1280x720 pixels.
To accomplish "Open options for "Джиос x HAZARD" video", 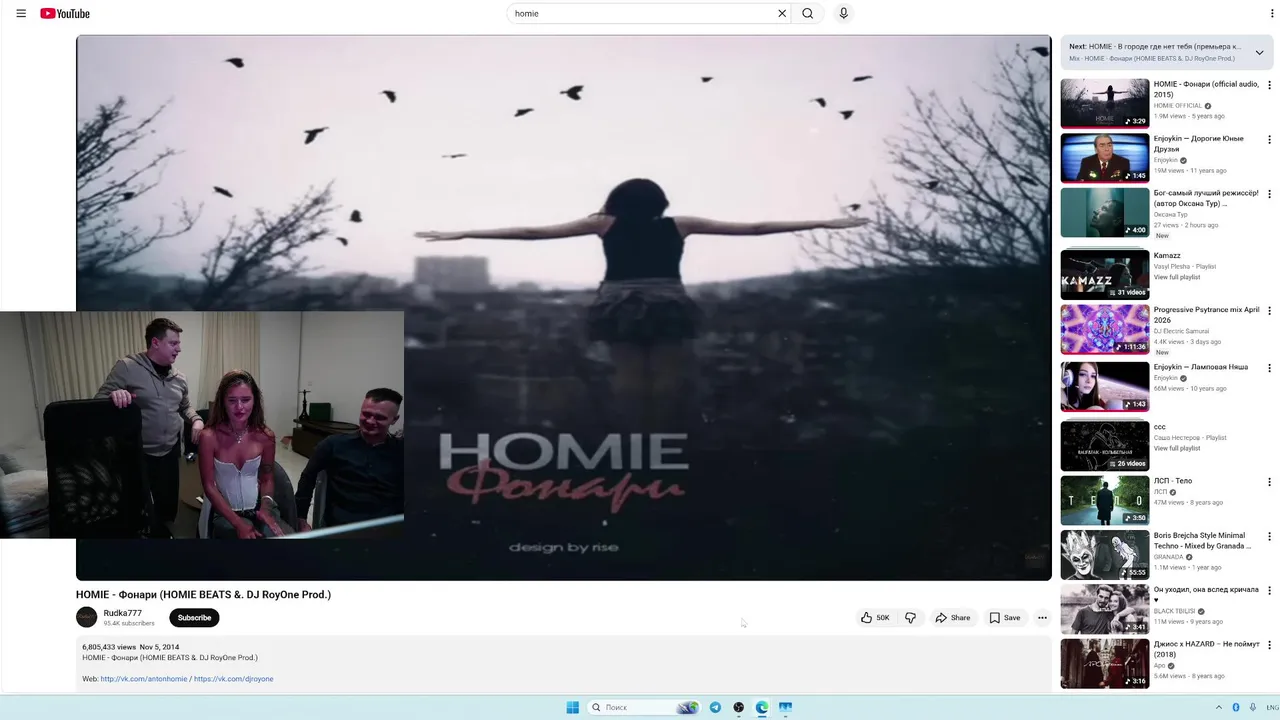I will pos(1270,645).
